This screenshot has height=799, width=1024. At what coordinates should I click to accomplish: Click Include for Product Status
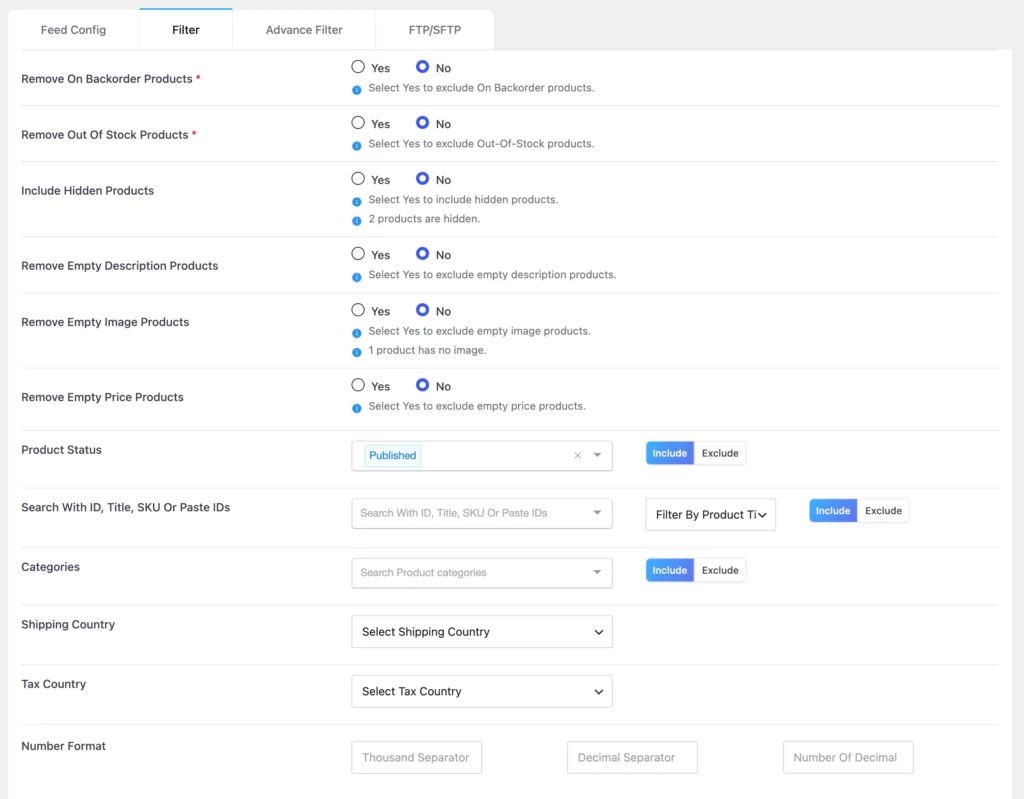coord(669,453)
